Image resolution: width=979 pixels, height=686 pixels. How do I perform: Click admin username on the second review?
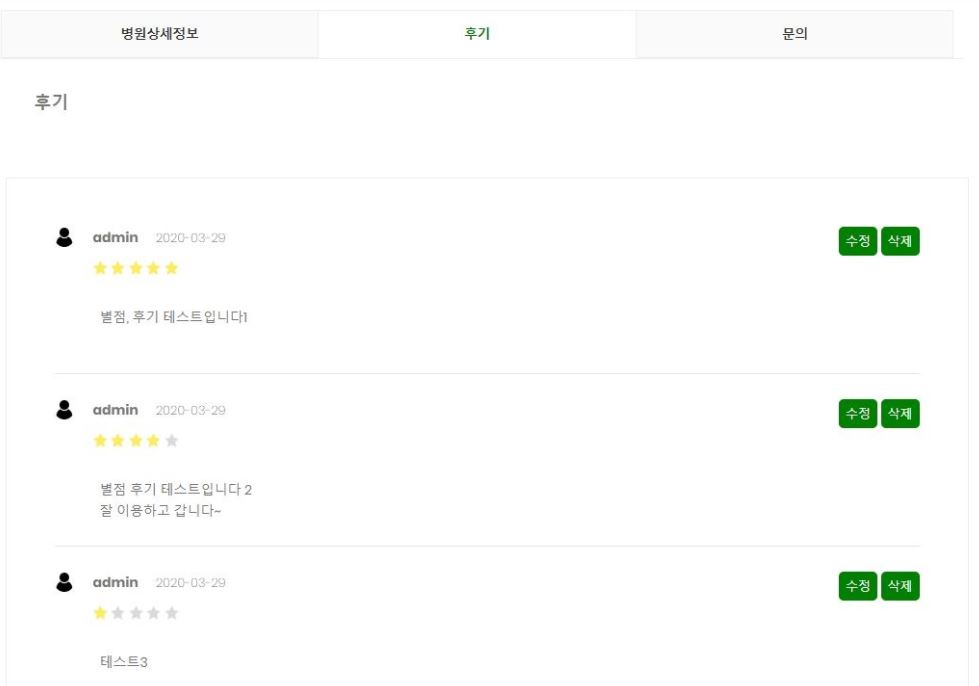pyautogui.click(x=116, y=409)
